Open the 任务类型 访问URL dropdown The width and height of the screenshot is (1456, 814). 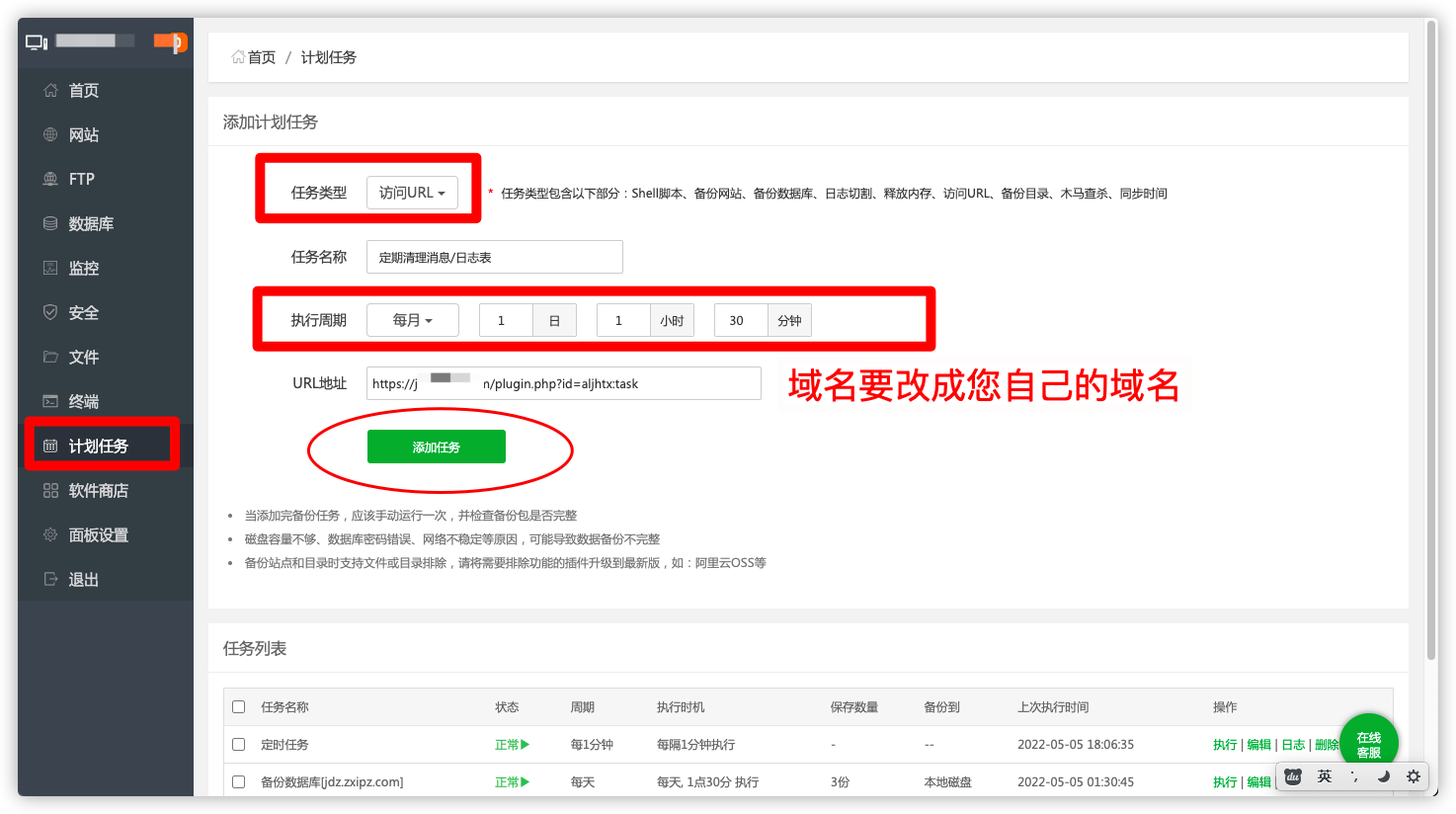412,193
